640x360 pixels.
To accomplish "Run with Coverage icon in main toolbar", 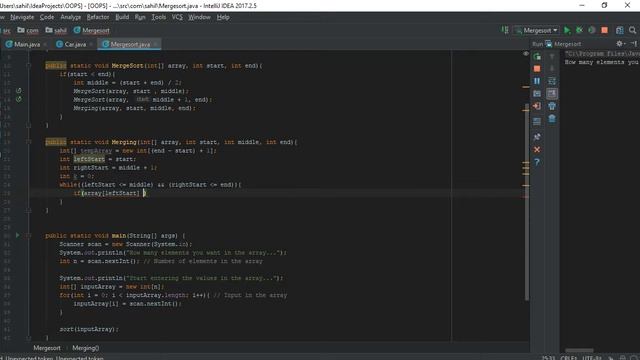I will [591, 30].
